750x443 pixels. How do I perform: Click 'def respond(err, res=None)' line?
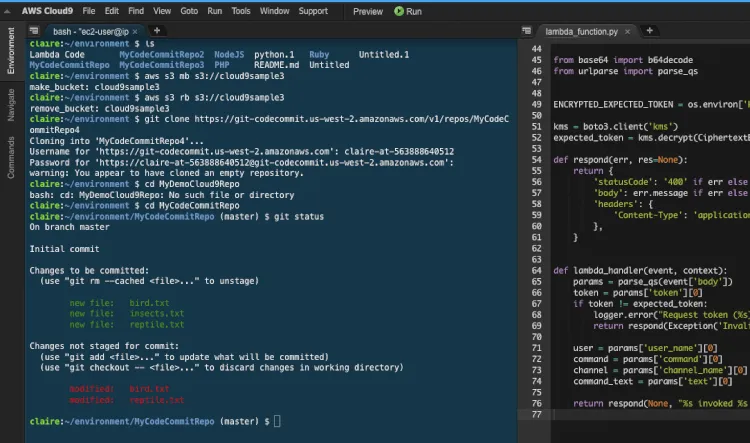click(x=620, y=160)
